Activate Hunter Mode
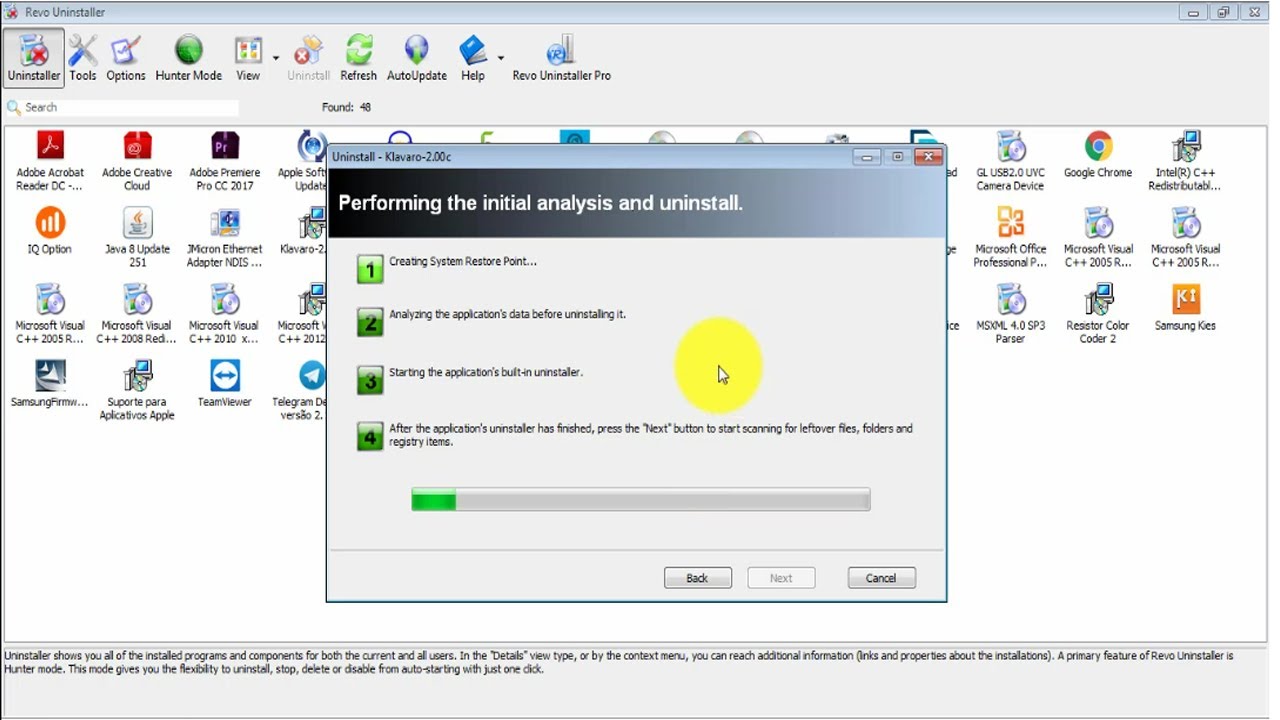 (x=188, y=58)
